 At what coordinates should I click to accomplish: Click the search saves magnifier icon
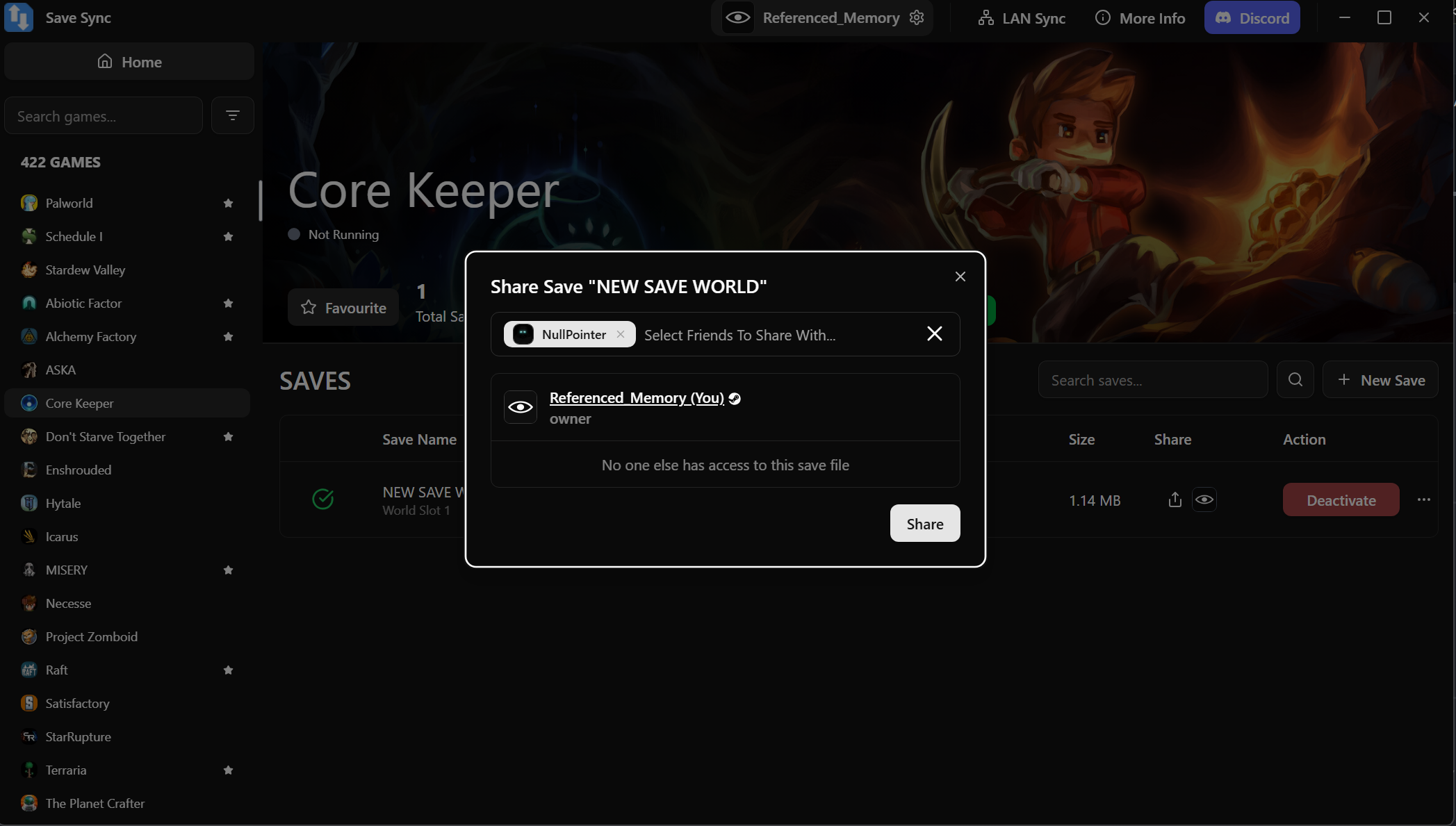coord(1295,379)
